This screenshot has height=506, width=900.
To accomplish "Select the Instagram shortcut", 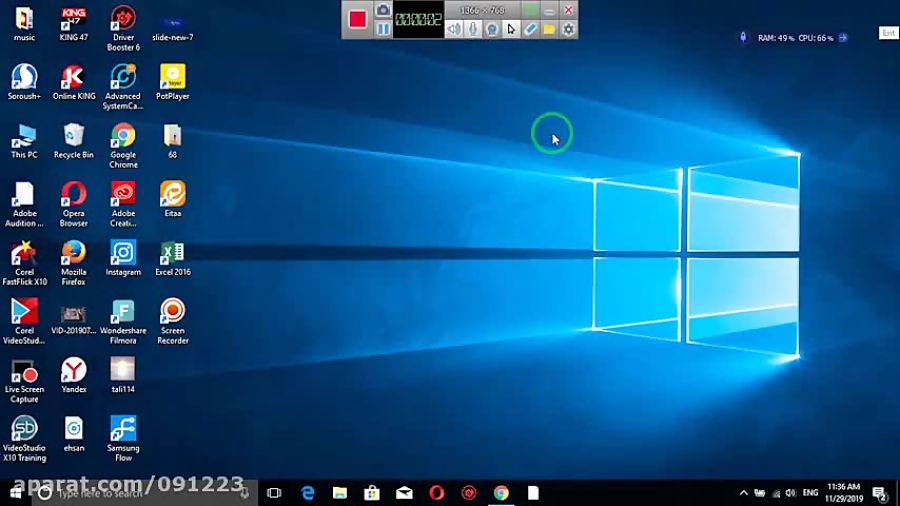I will tap(123, 259).
